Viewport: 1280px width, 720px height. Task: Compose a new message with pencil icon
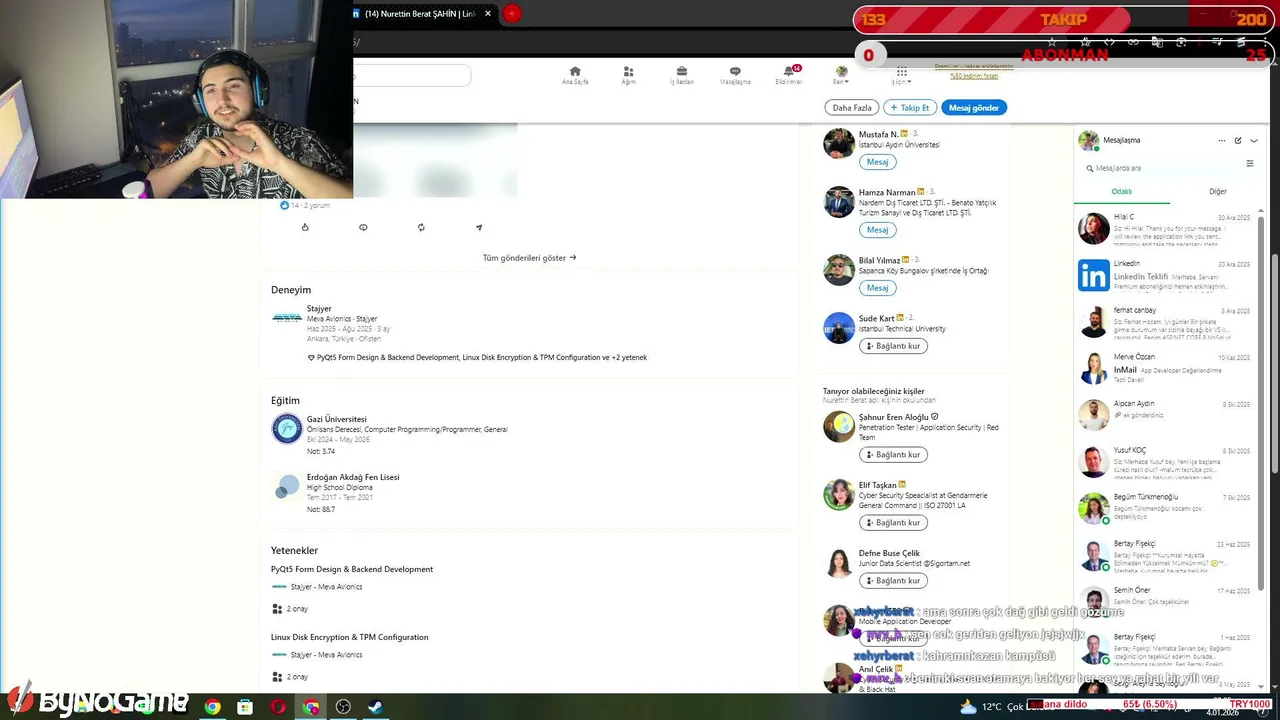[1238, 141]
